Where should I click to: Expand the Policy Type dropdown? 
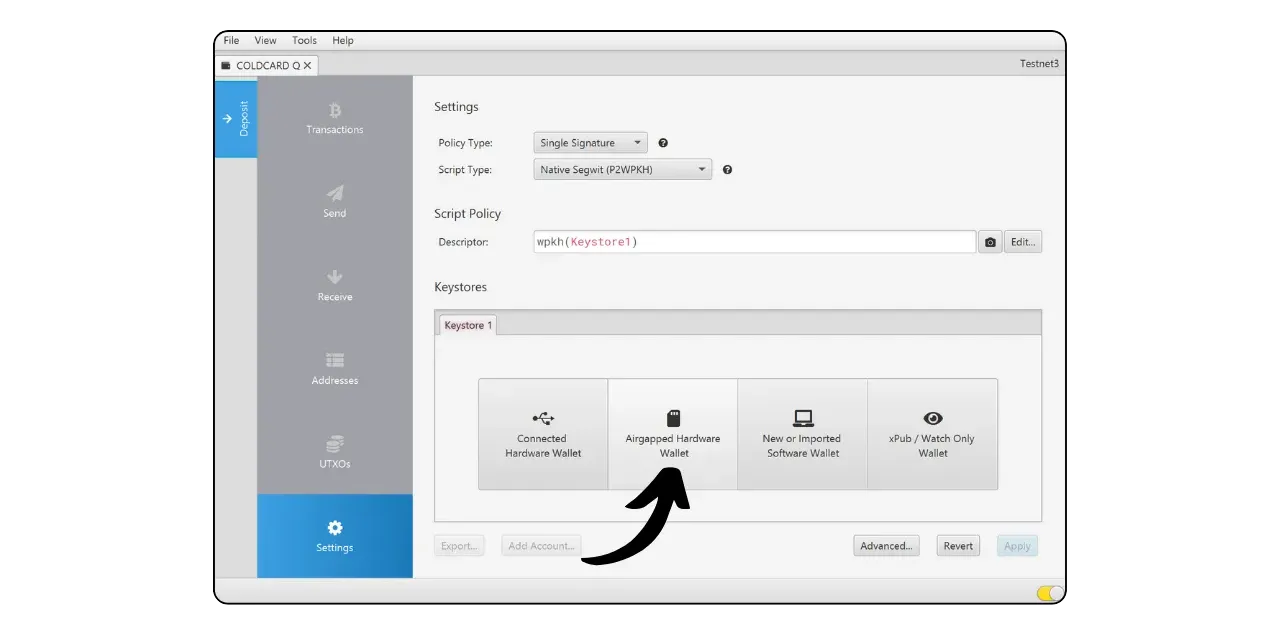click(x=590, y=143)
